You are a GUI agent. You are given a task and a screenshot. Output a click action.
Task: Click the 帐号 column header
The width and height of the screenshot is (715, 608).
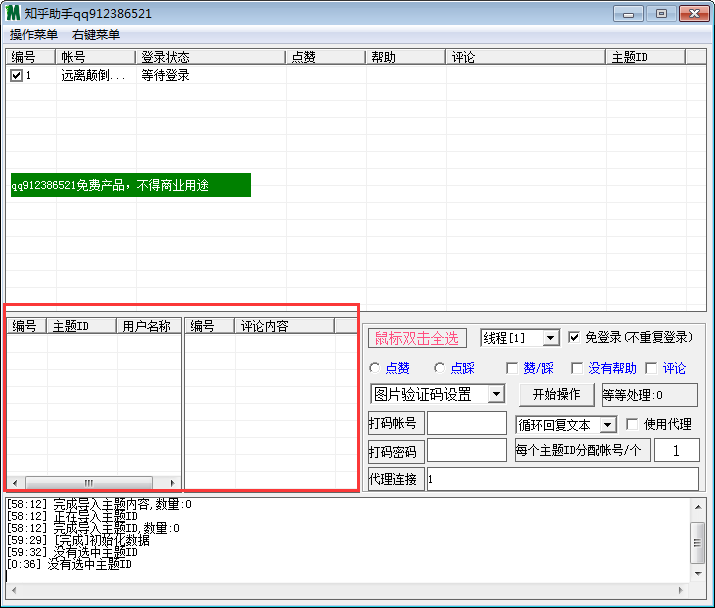coord(96,57)
